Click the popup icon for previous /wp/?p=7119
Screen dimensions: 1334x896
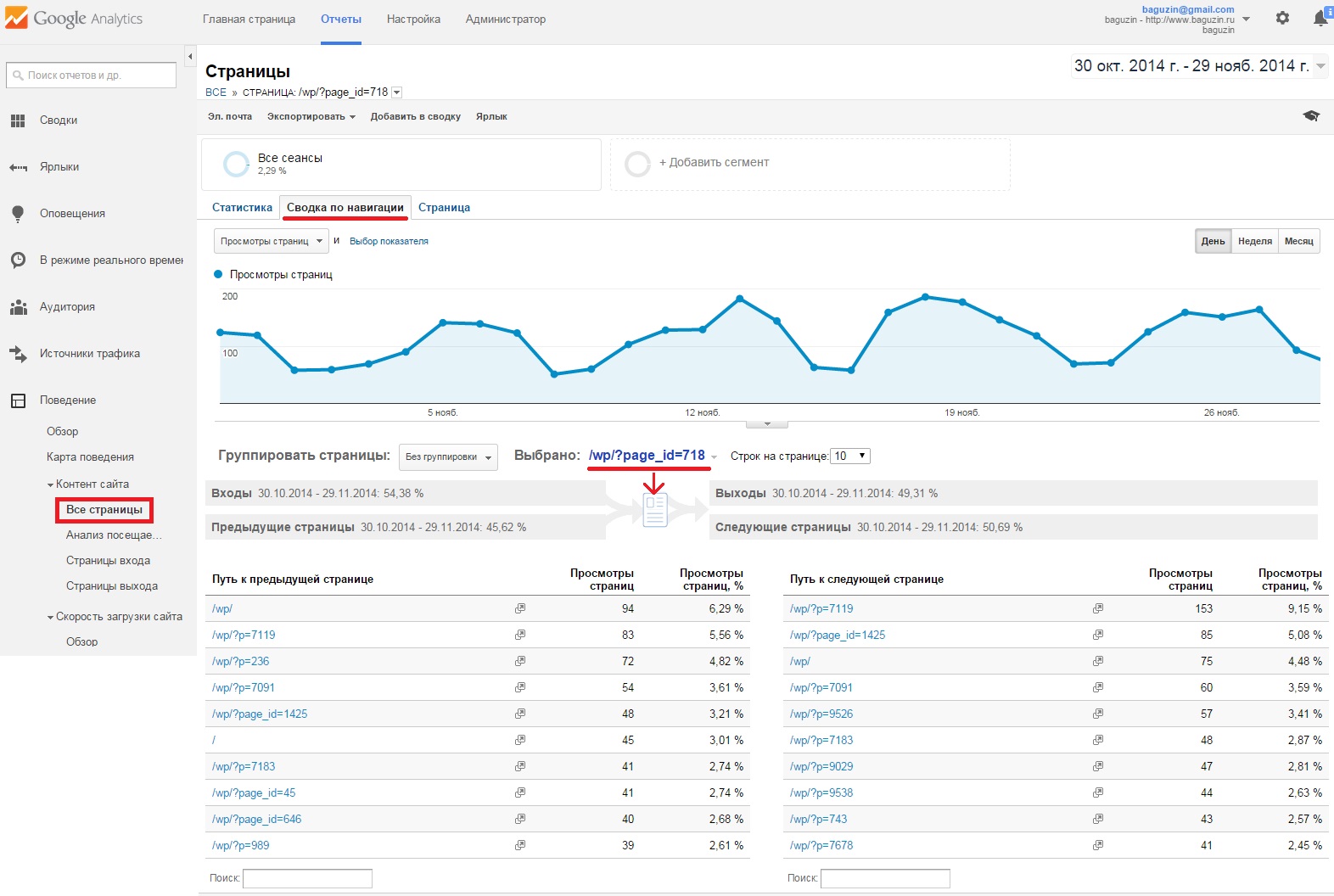(520, 635)
